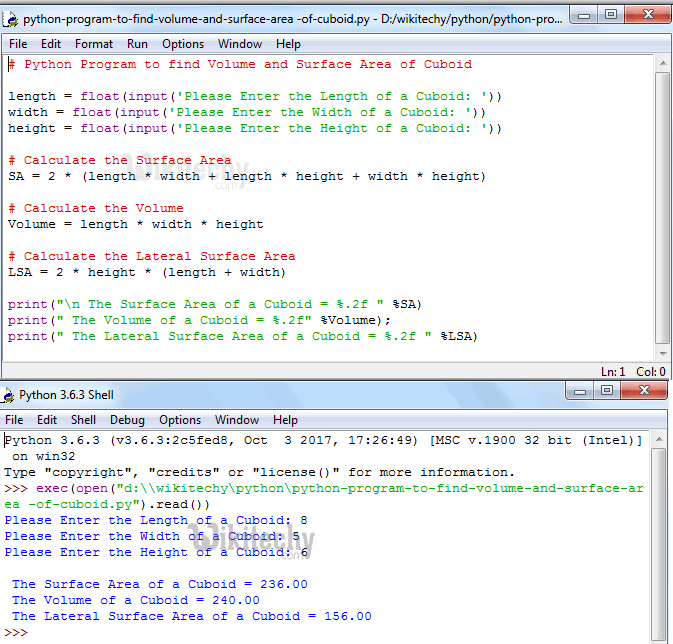Open the editor's File menu

point(18,44)
